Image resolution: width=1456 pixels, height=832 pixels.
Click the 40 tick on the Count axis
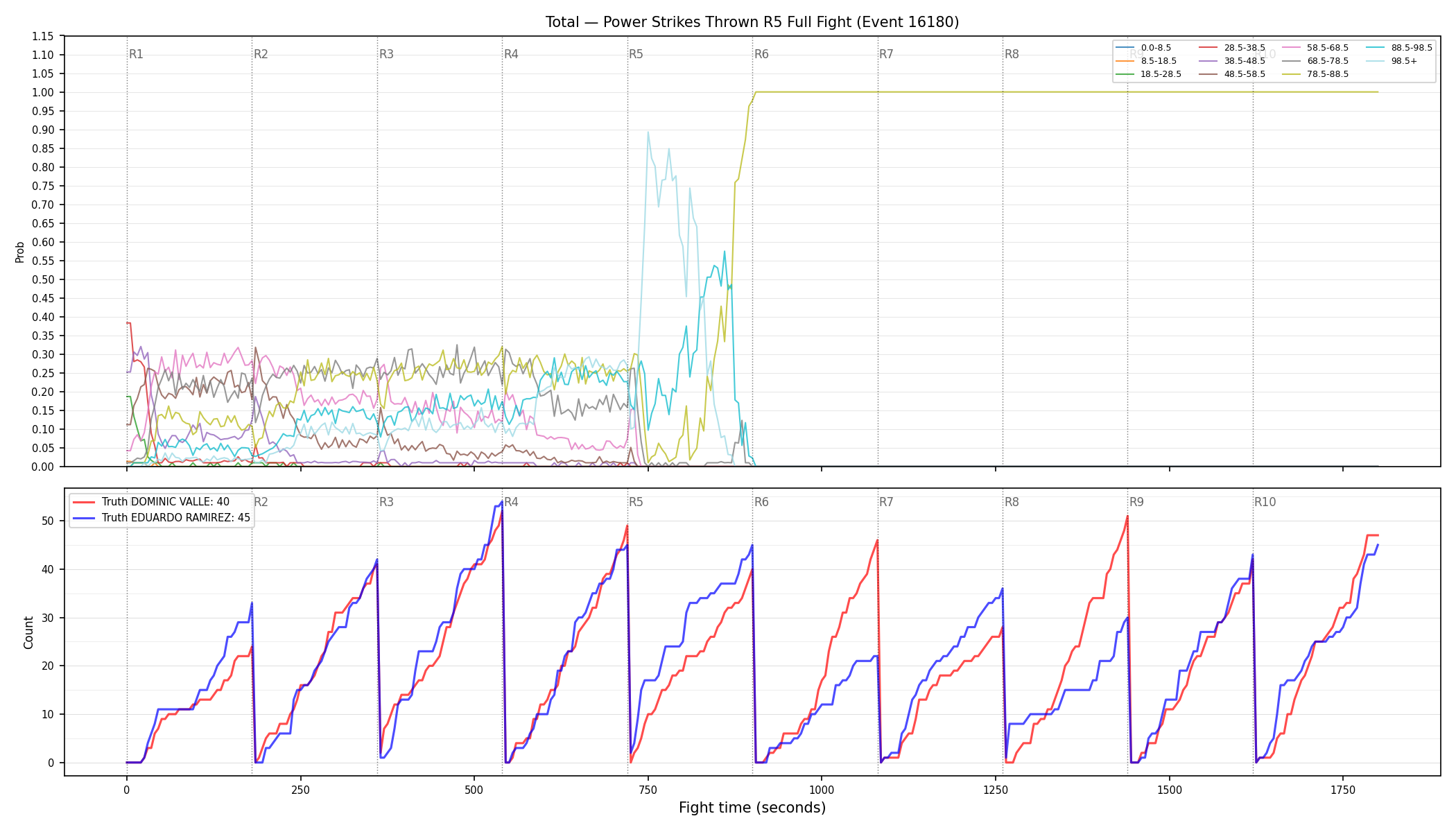tap(49, 569)
